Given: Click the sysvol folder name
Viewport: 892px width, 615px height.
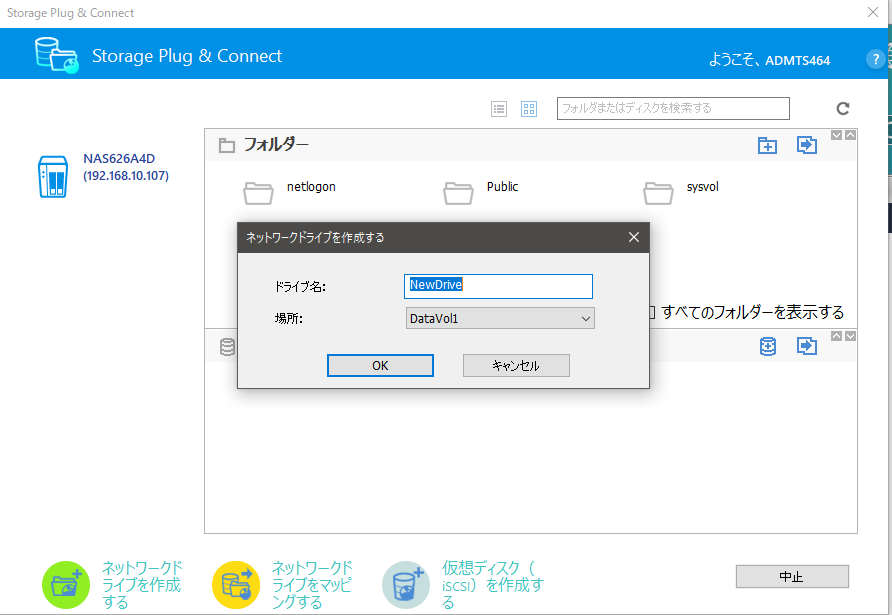Looking at the screenshot, I should [703, 187].
